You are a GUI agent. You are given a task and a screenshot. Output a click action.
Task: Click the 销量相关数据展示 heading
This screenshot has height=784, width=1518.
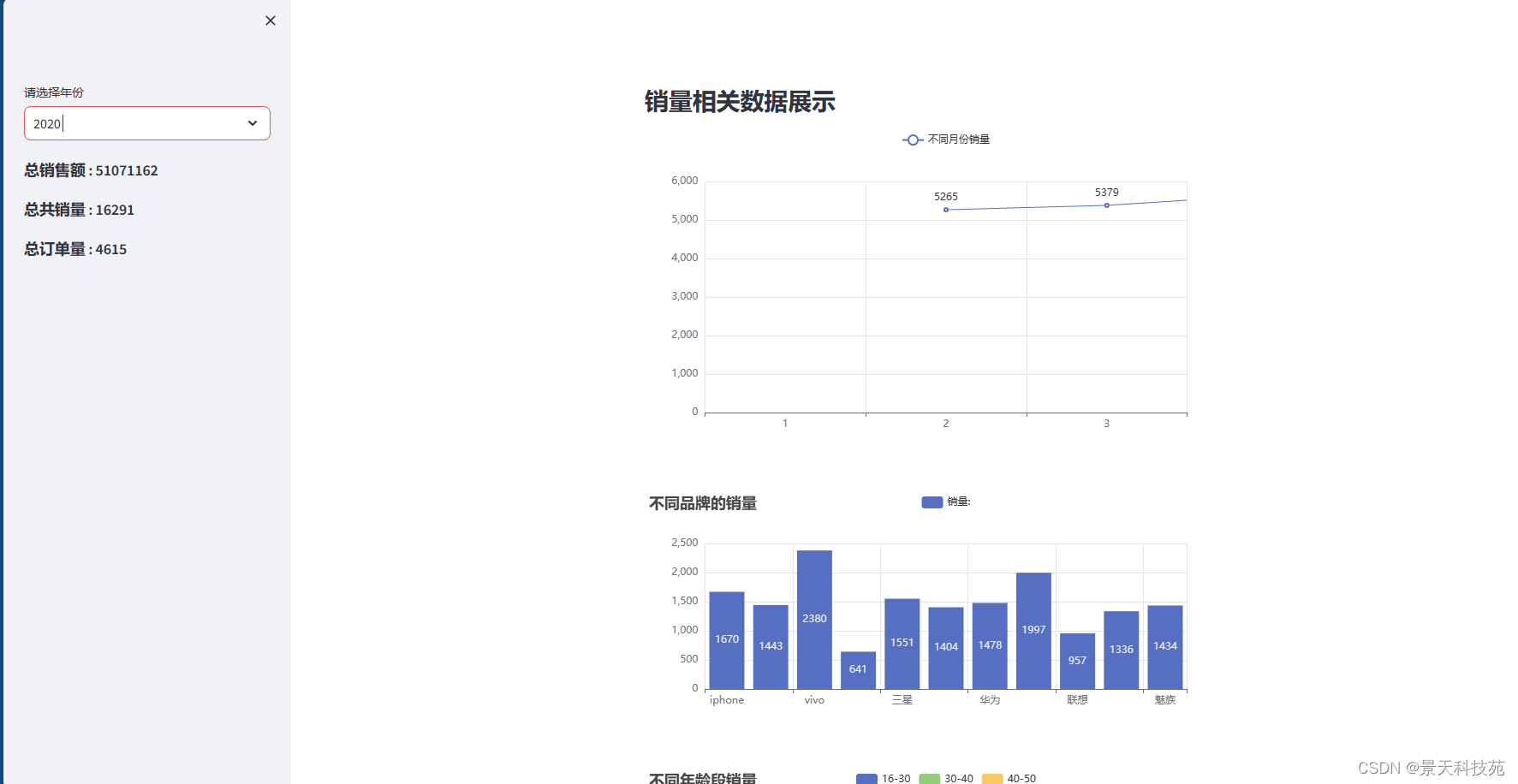(740, 102)
